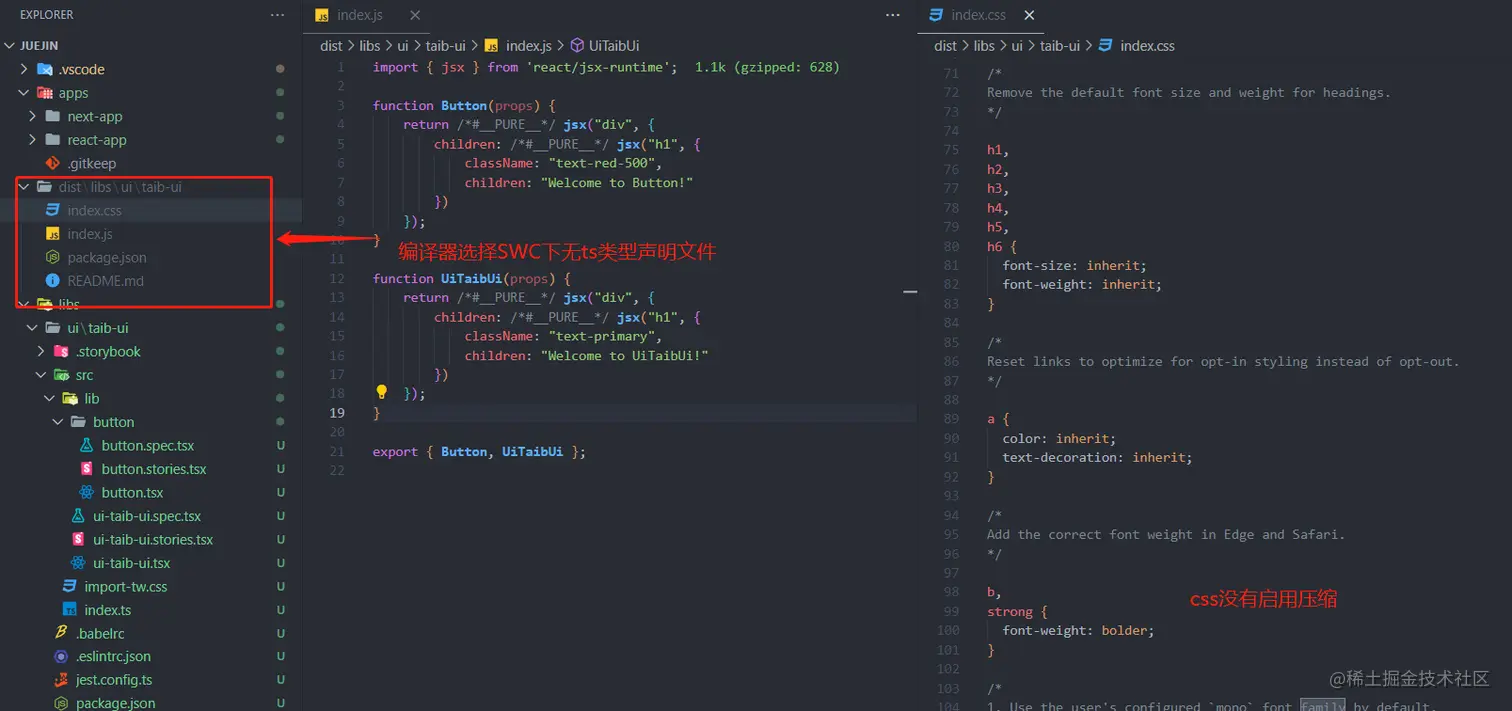Open Explorer panel more actions menu
Image resolution: width=1512 pixels, height=711 pixels.
(277, 15)
